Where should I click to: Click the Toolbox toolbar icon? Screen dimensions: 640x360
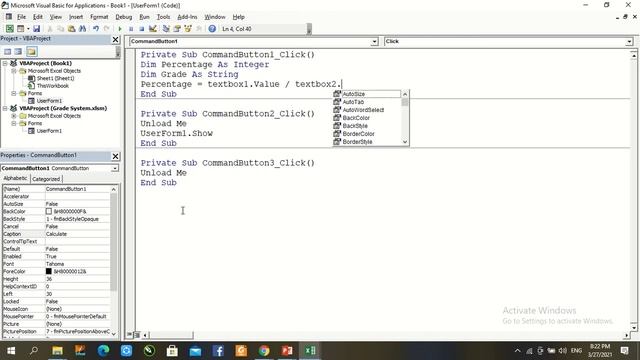tap(199, 29)
